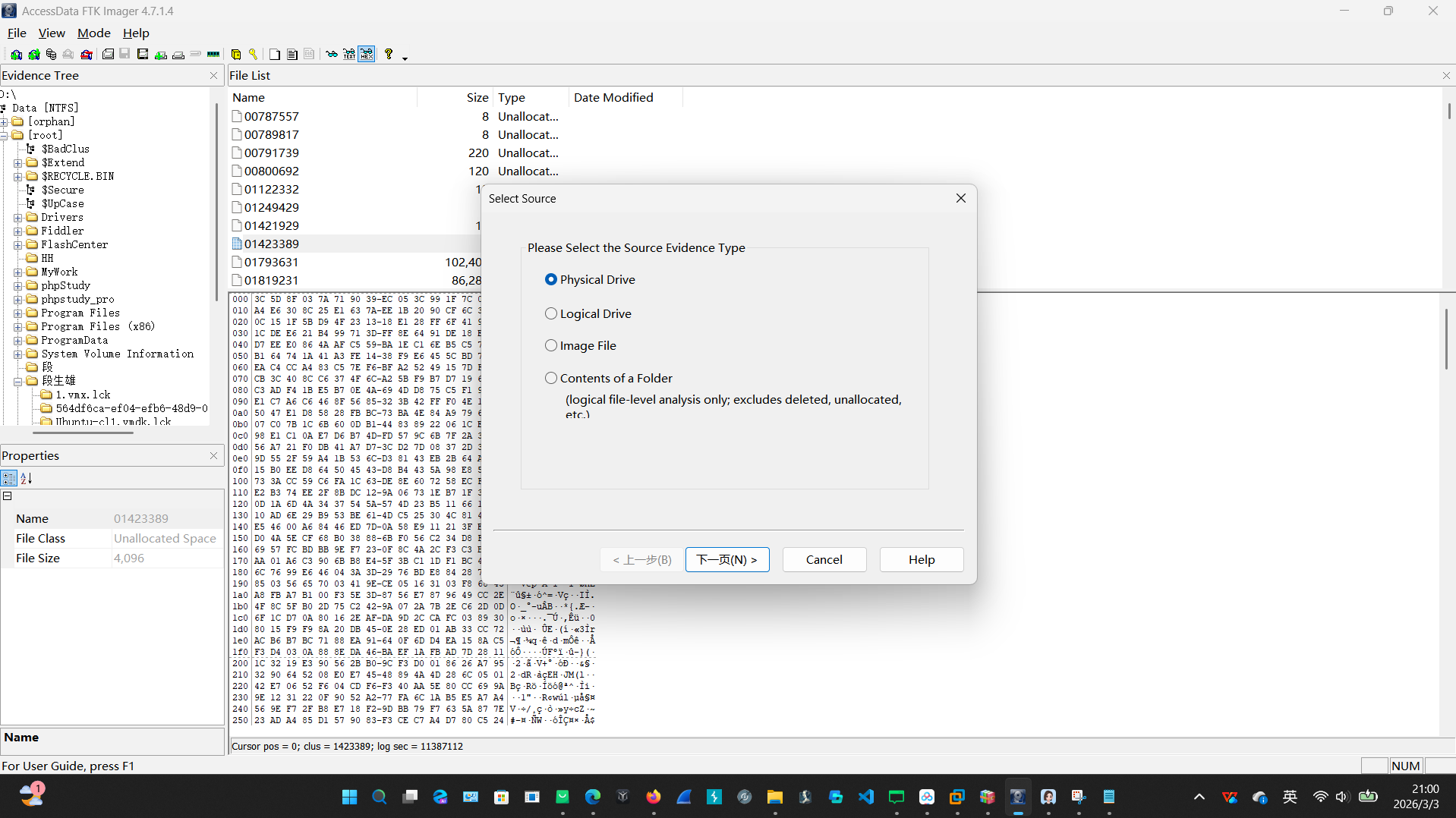This screenshot has height=818, width=1456.
Task: Expand the FlashCenter folder node
Action: point(18,245)
